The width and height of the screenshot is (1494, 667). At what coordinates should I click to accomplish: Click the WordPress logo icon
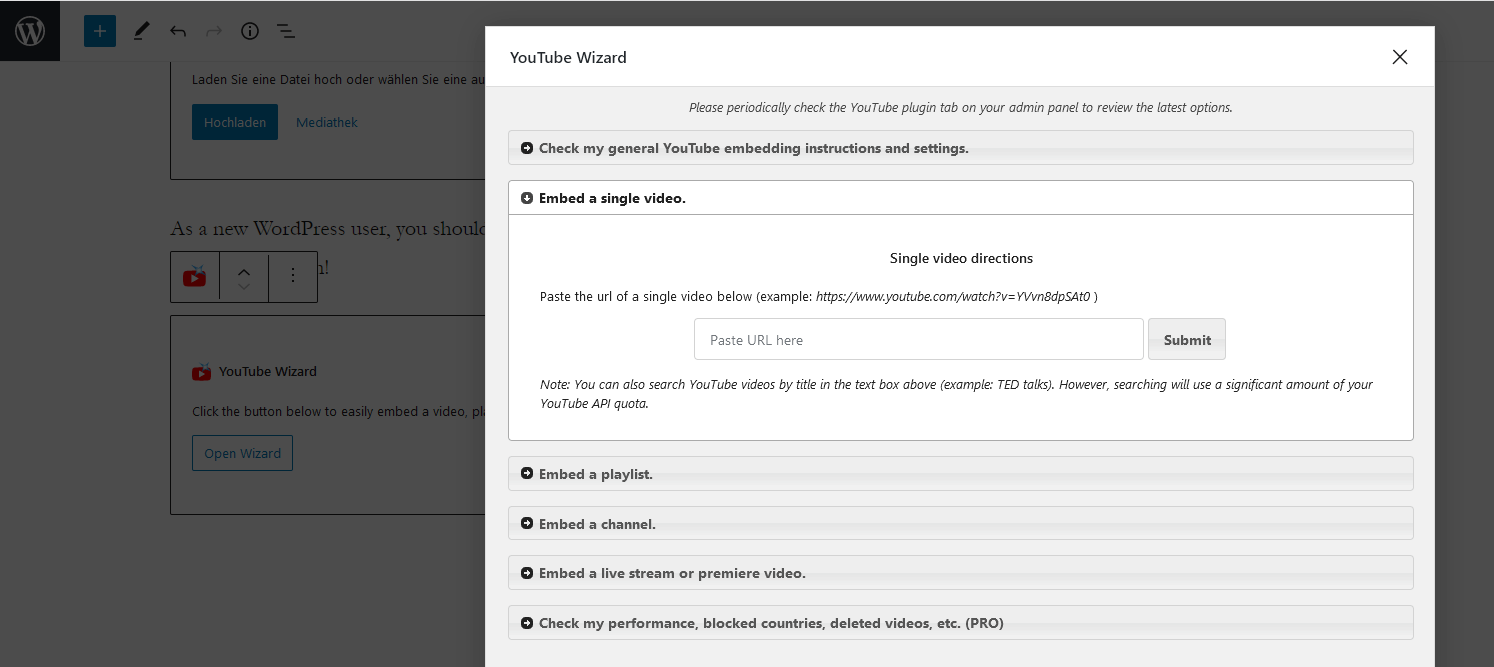30,31
